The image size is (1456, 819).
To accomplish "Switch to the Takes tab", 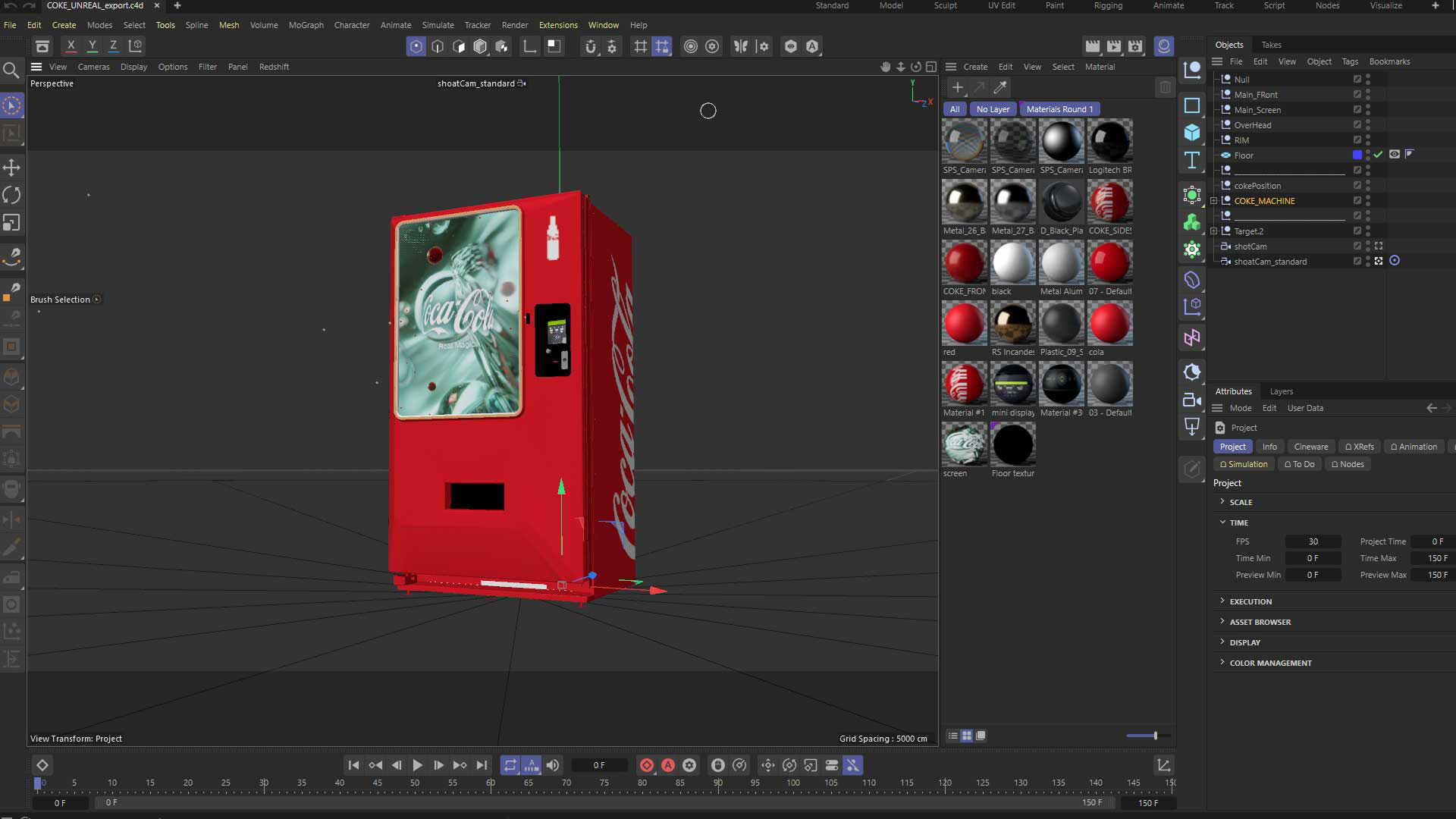I will tap(1272, 45).
